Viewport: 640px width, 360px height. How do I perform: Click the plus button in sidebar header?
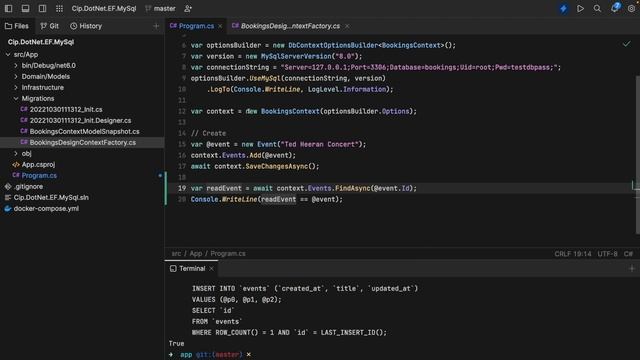point(156,26)
